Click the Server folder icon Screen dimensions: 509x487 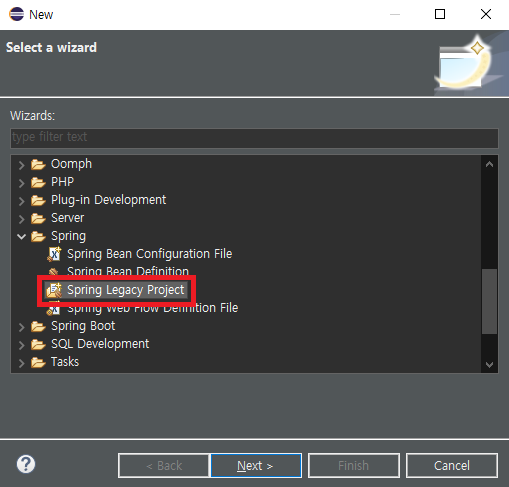pyautogui.click(x=38, y=218)
